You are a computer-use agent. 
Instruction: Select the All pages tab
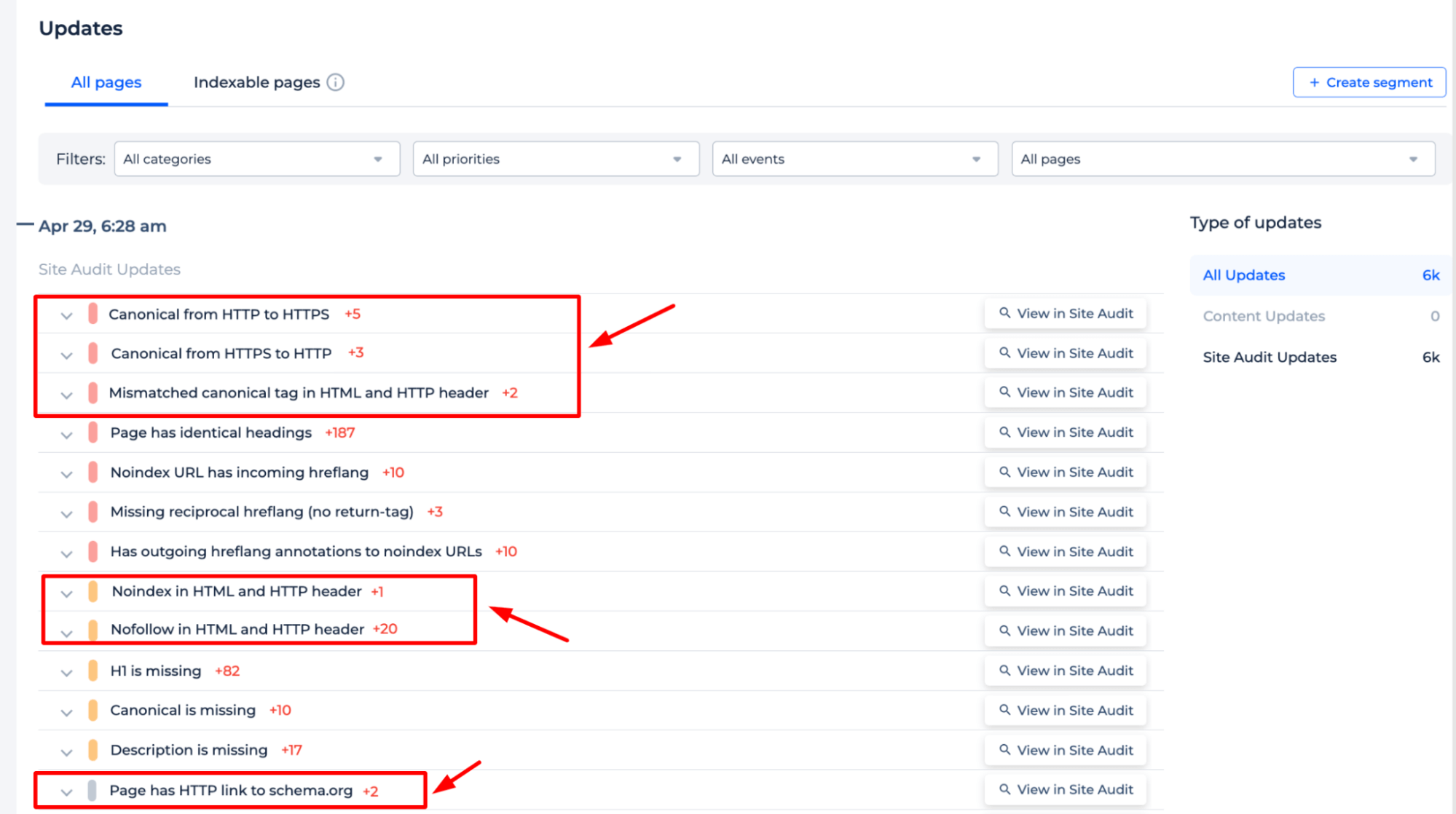(105, 82)
